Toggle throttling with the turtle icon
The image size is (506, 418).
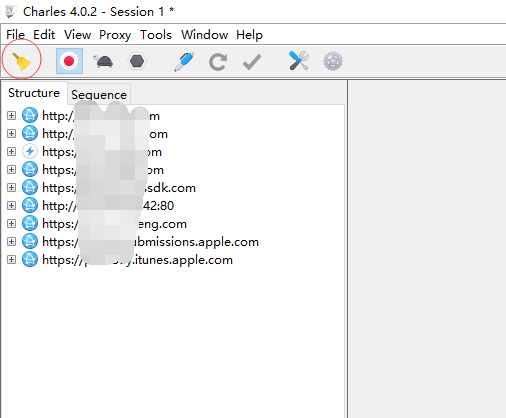[103, 62]
